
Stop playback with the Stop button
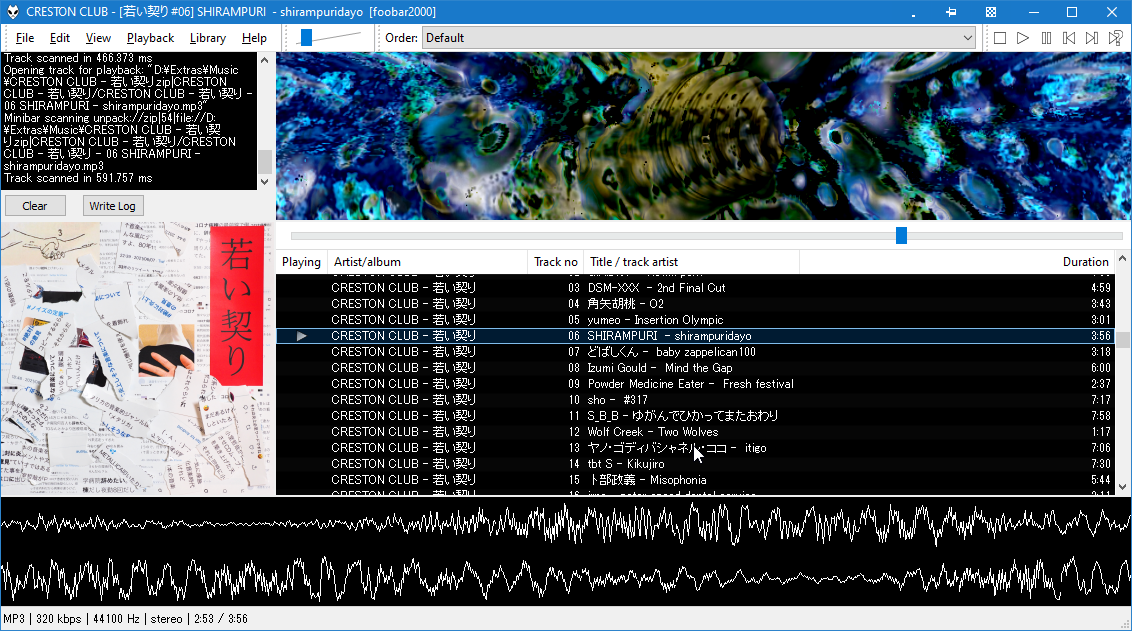tap(1000, 38)
